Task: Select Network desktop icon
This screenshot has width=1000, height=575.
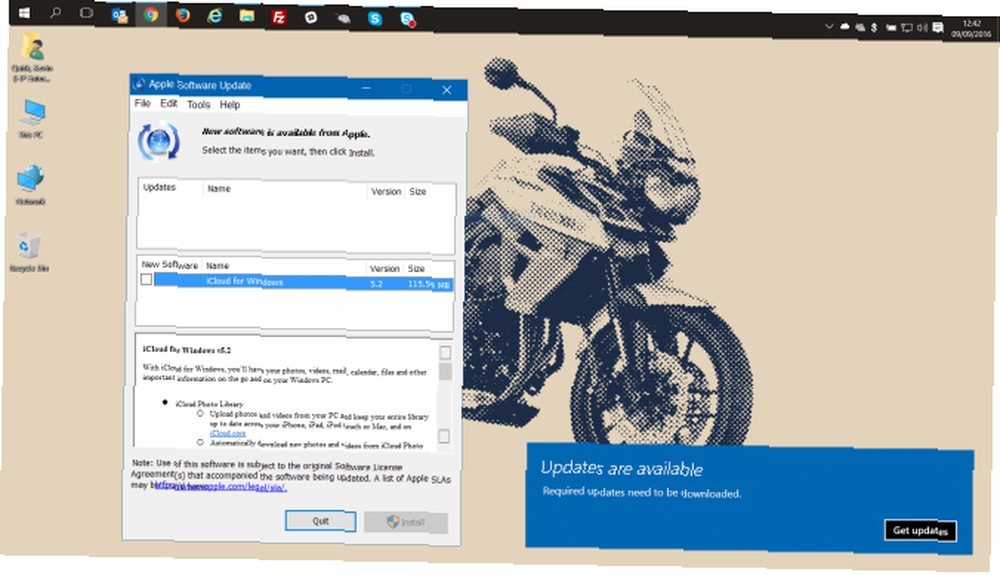Action: coord(31,185)
